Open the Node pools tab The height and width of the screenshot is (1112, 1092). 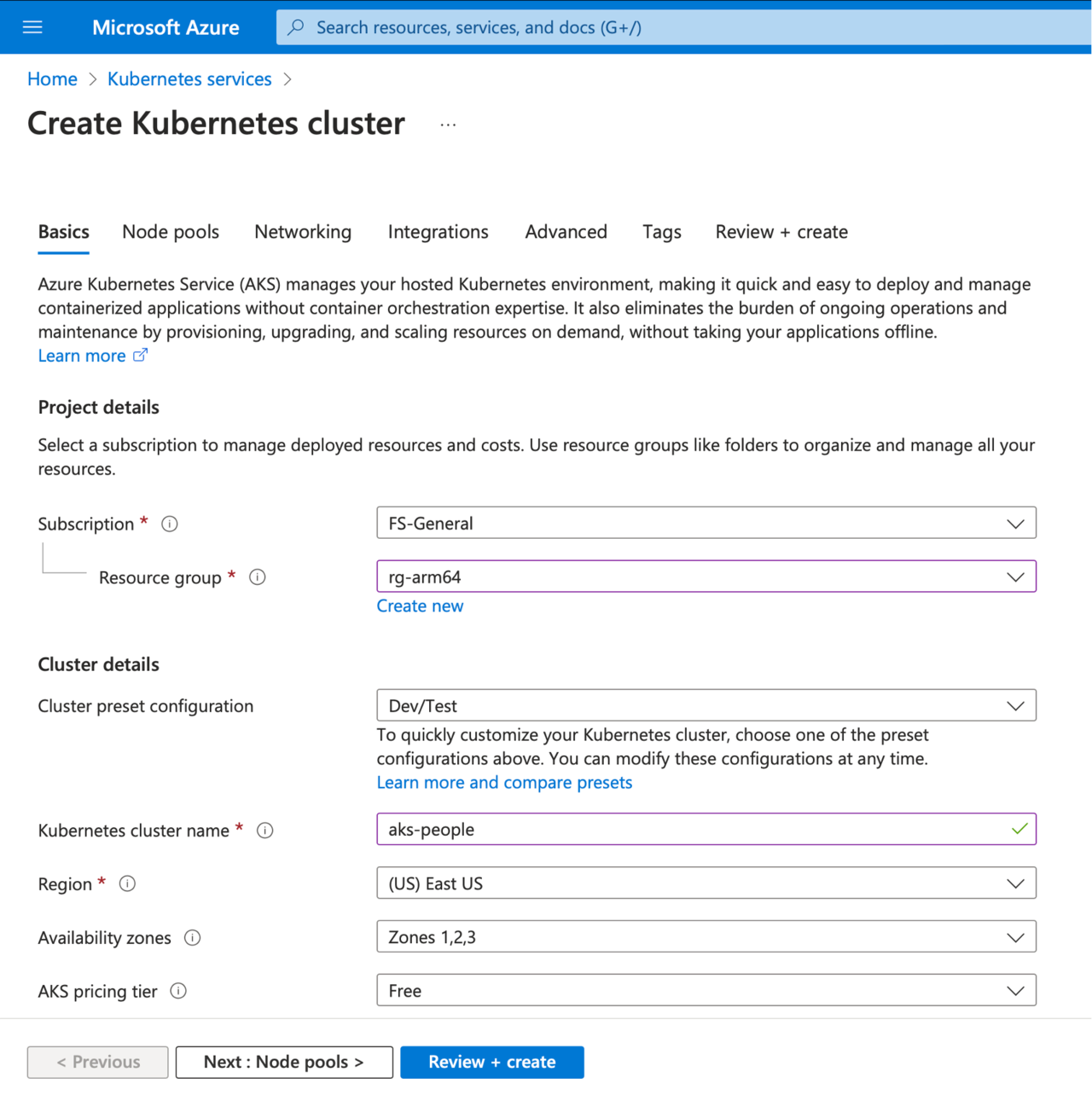coord(171,232)
